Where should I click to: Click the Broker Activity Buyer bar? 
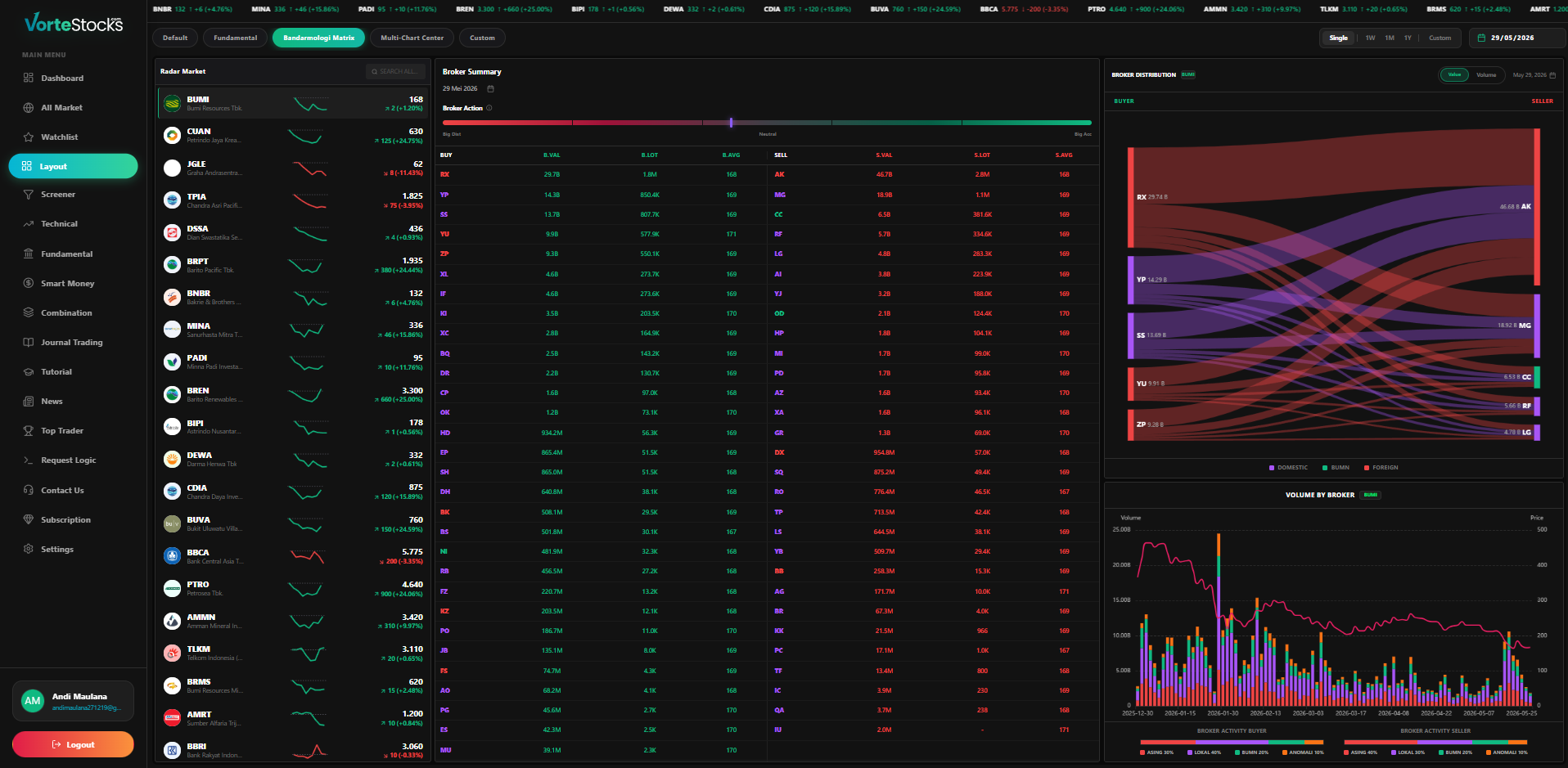click(1232, 743)
